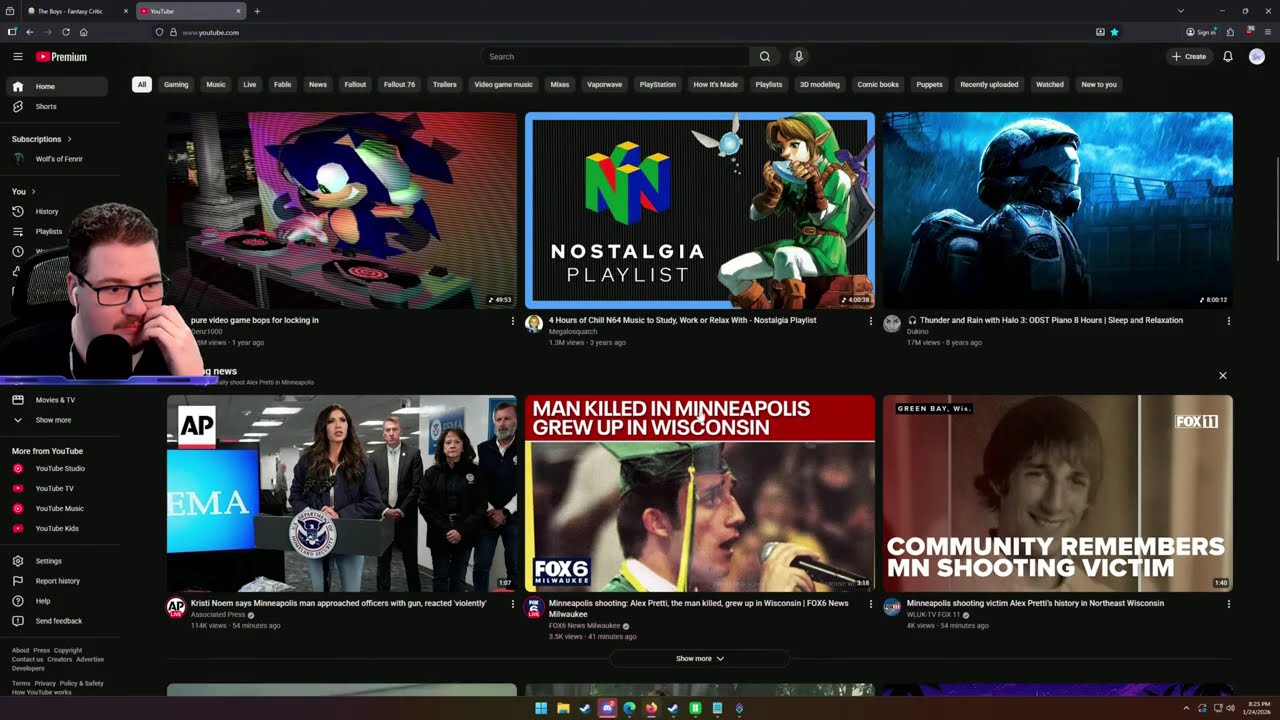Viewport: 1280px width, 720px height.
Task: Open the Sonic DJ video thumbnail
Action: [342, 210]
